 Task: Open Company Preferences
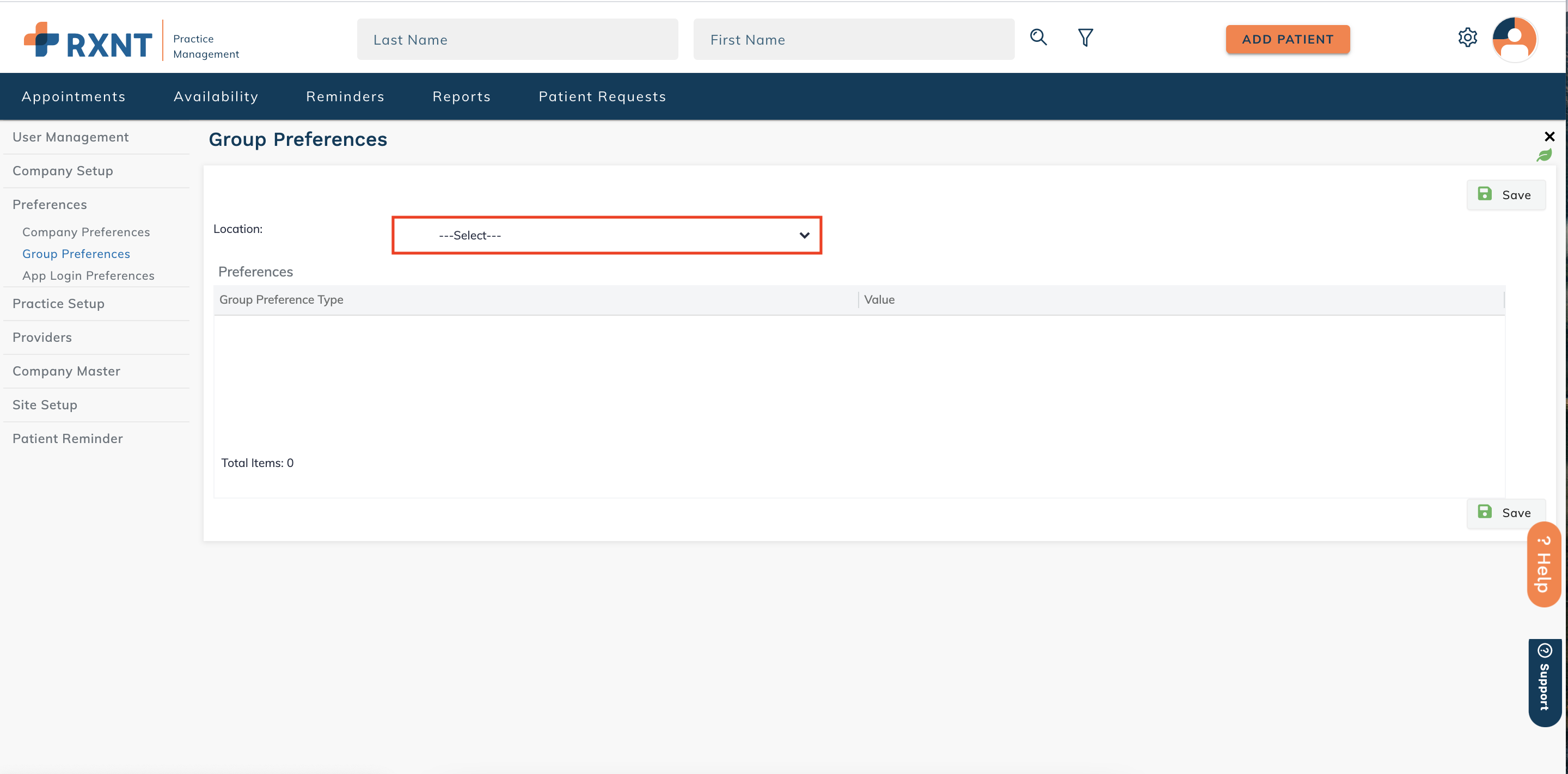(x=86, y=232)
